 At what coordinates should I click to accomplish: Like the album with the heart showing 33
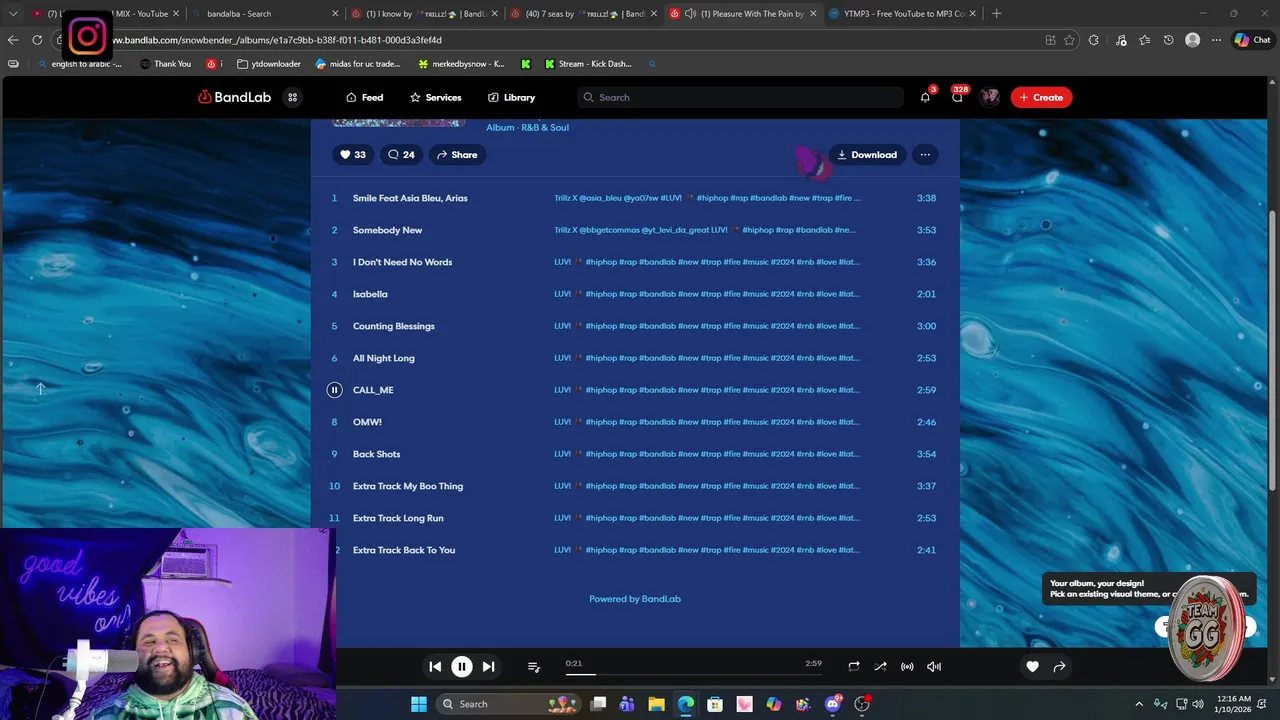[x=353, y=155]
